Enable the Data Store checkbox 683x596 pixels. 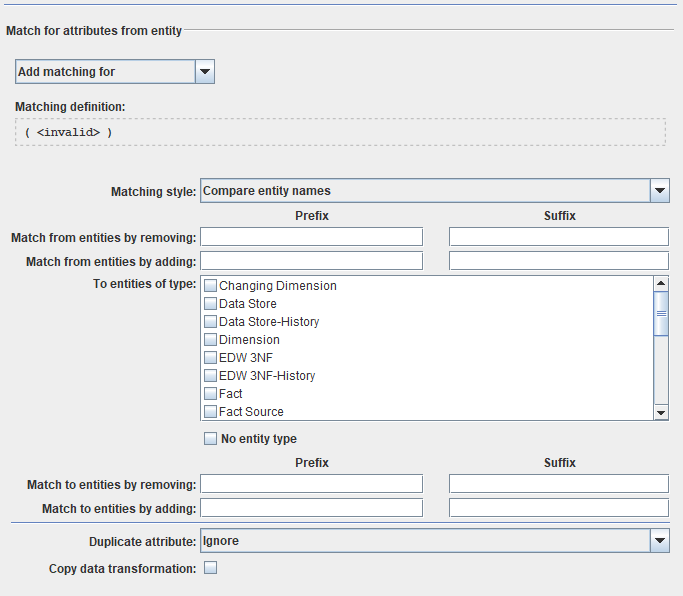pos(211,304)
